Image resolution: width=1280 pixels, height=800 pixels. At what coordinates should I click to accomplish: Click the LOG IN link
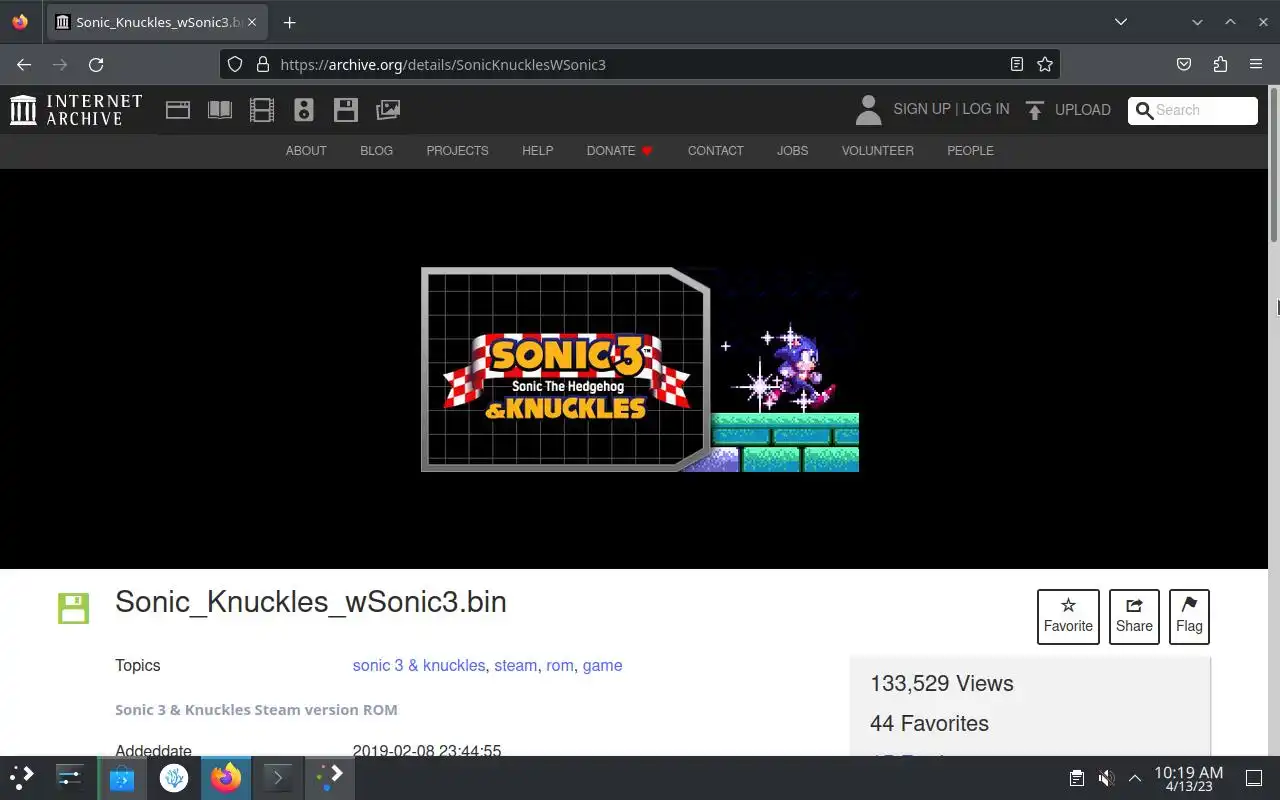986,109
